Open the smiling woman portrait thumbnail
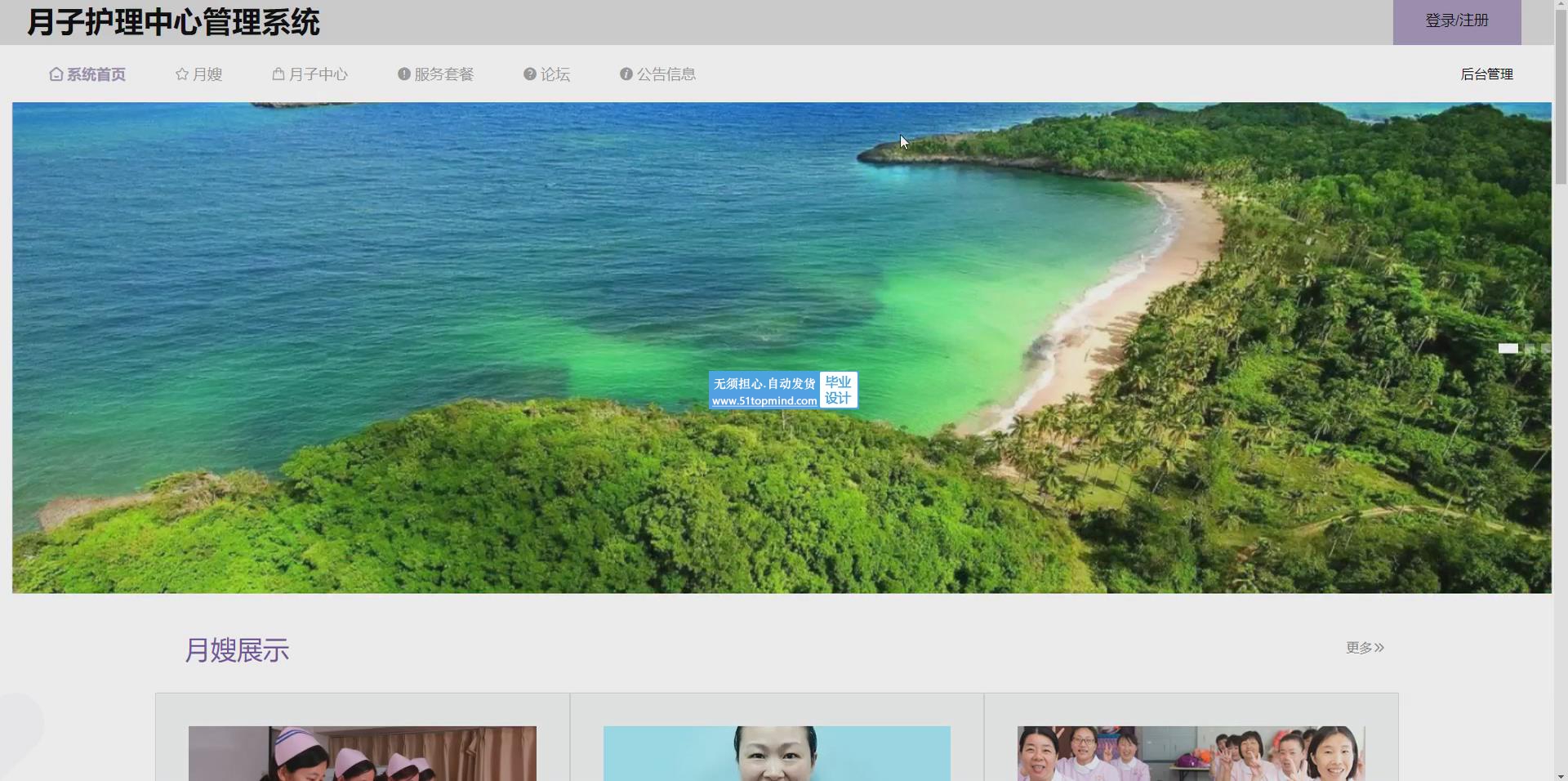1568x781 pixels. [777, 753]
